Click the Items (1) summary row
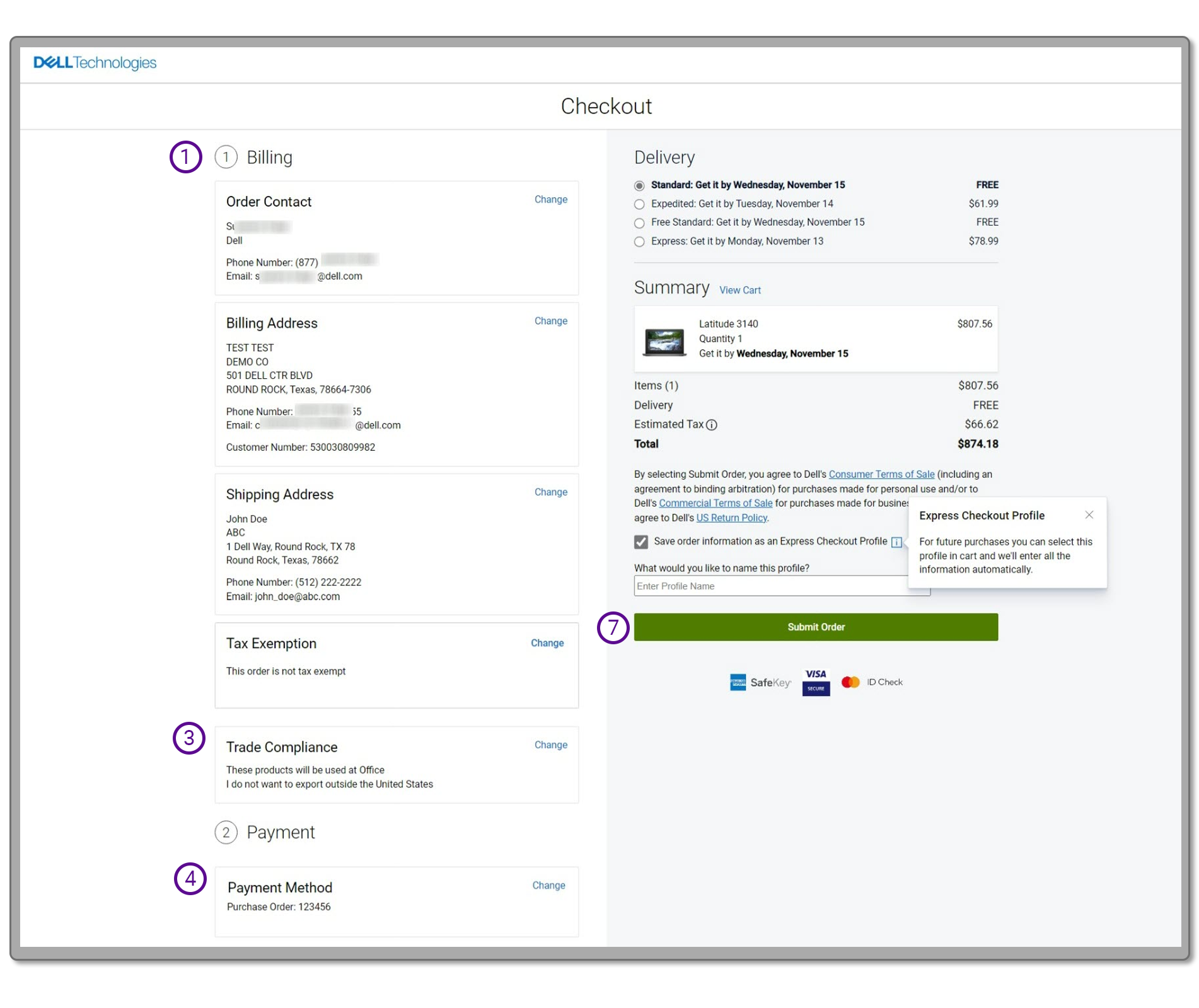The width and height of the screenshot is (1199, 1008). click(x=816, y=385)
